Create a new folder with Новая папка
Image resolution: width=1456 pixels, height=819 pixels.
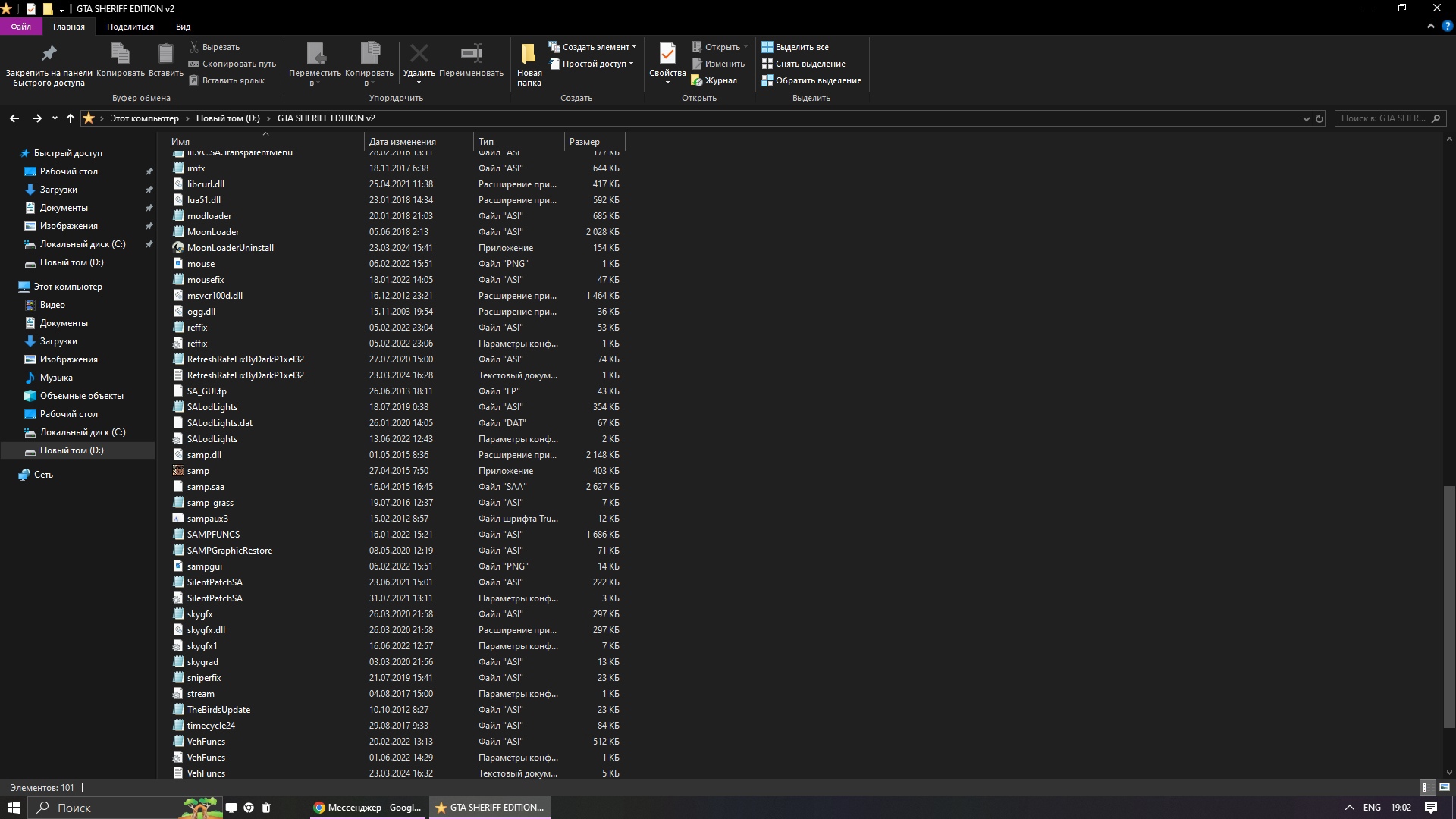529,64
